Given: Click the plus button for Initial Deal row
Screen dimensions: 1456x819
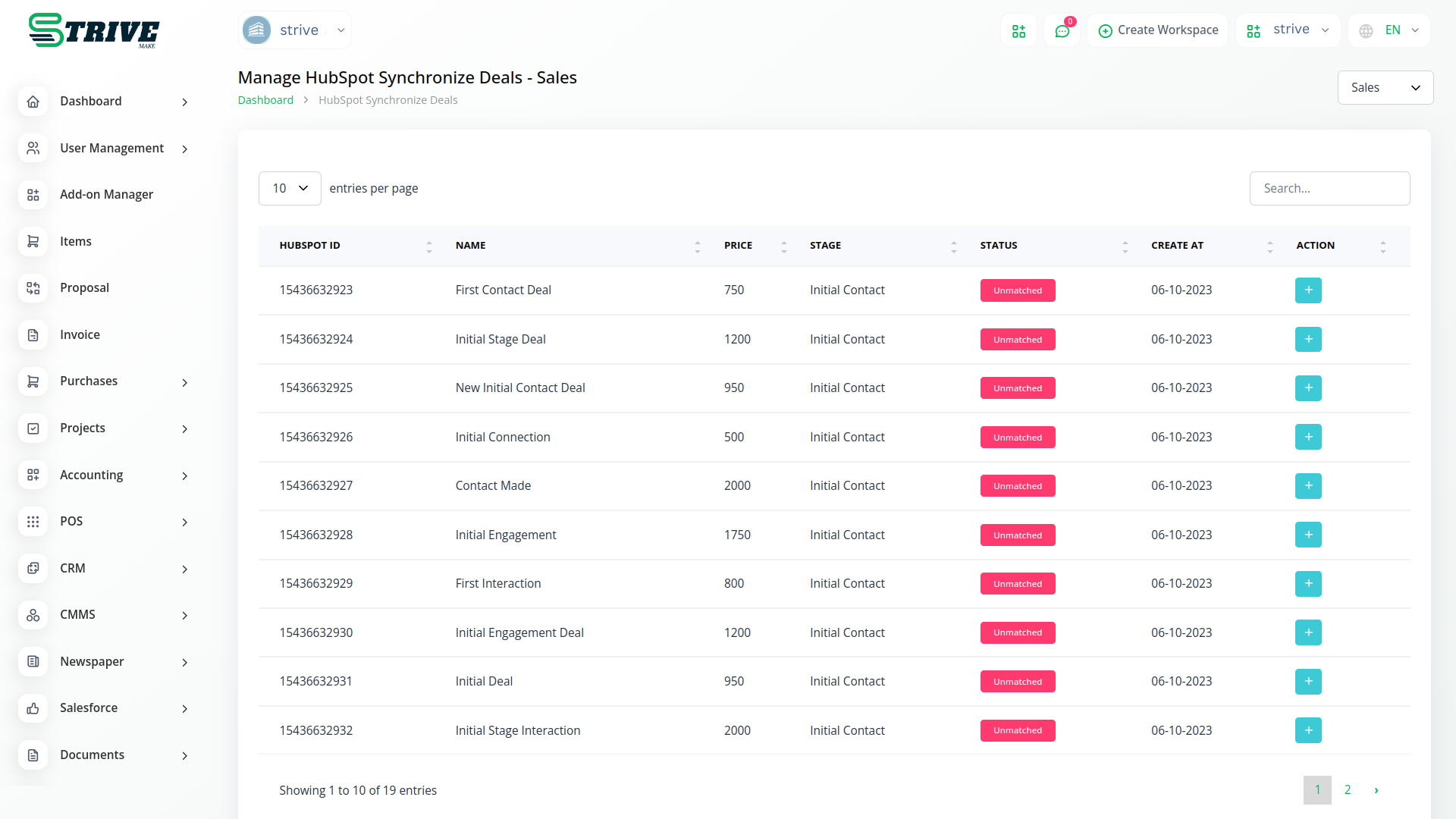Looking at the screenshot, I should [1308, 682].
